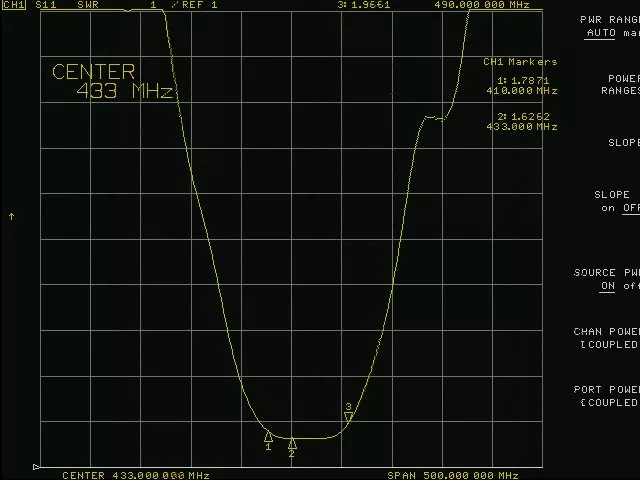Click the CENTER 433.000 000 MHz stimulus readout

pyautogui.click(x=136, y=476)
